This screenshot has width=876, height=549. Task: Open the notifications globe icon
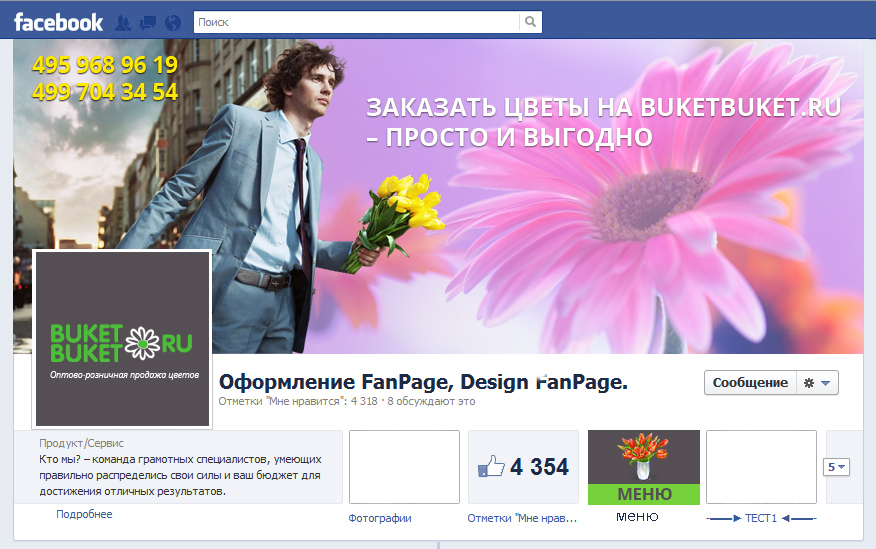point(173,22)
